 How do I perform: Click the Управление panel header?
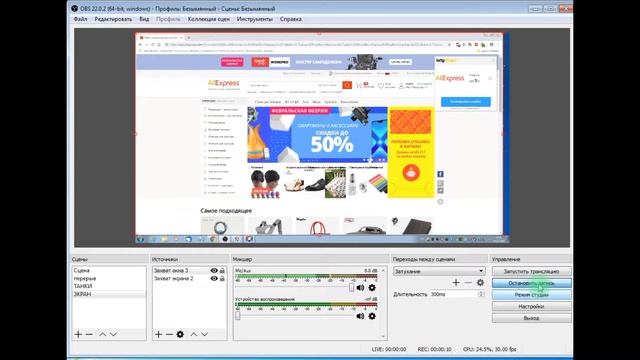pos(506,259)
